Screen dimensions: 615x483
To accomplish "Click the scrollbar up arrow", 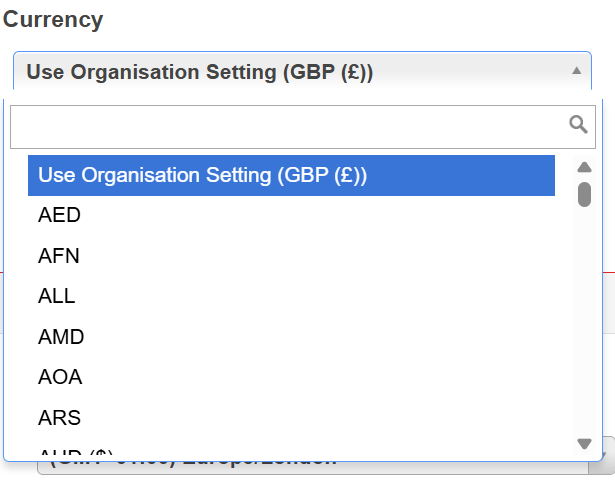I will tap(584, 168).
